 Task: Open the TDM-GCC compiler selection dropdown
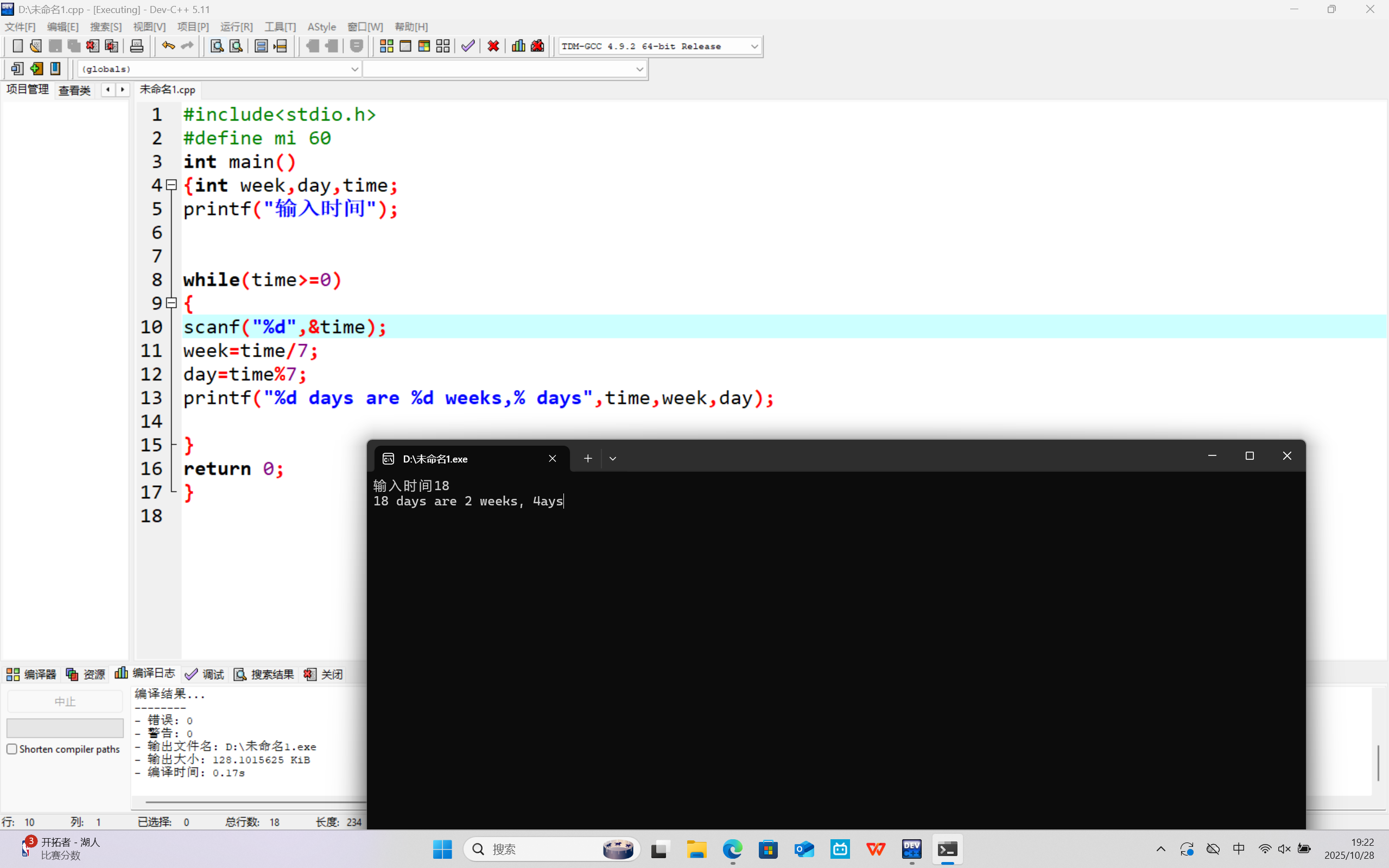[754, 47]
